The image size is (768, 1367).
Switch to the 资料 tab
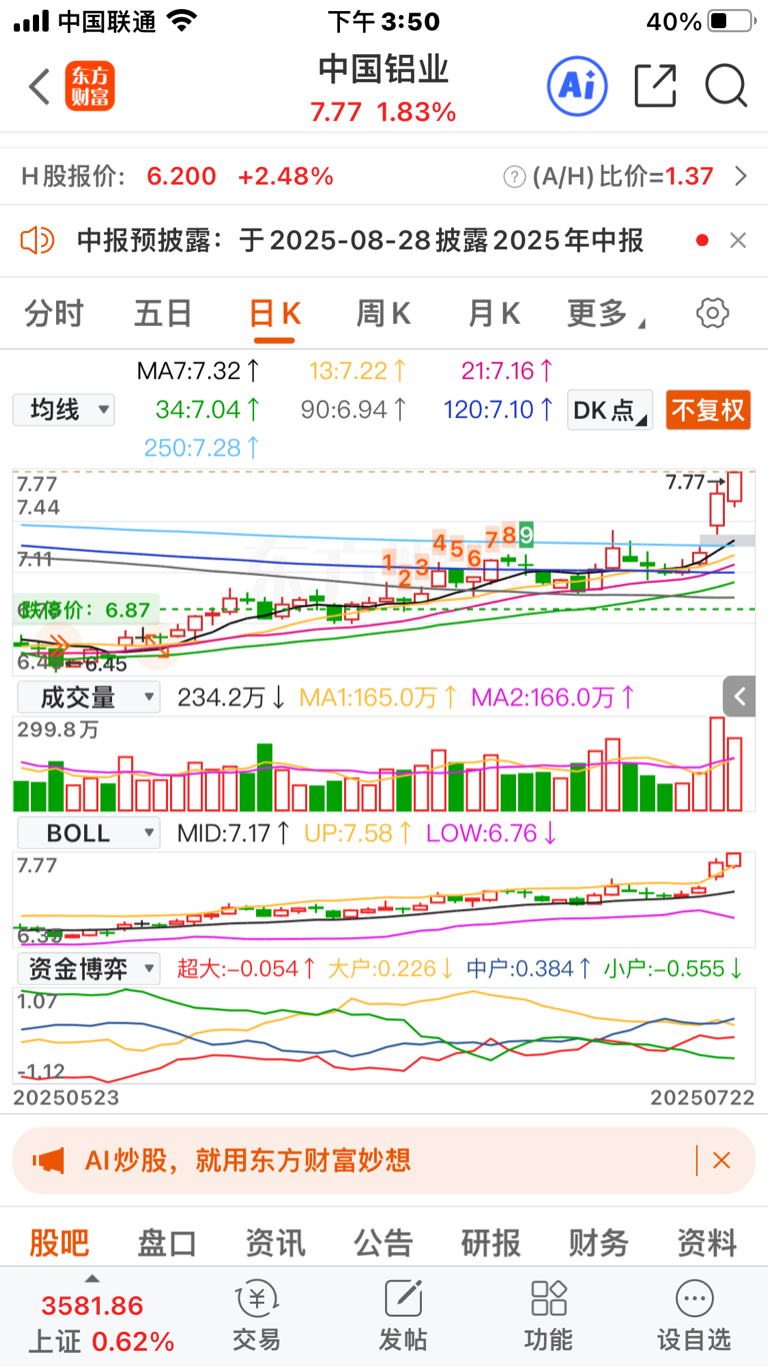[707, 1243]
